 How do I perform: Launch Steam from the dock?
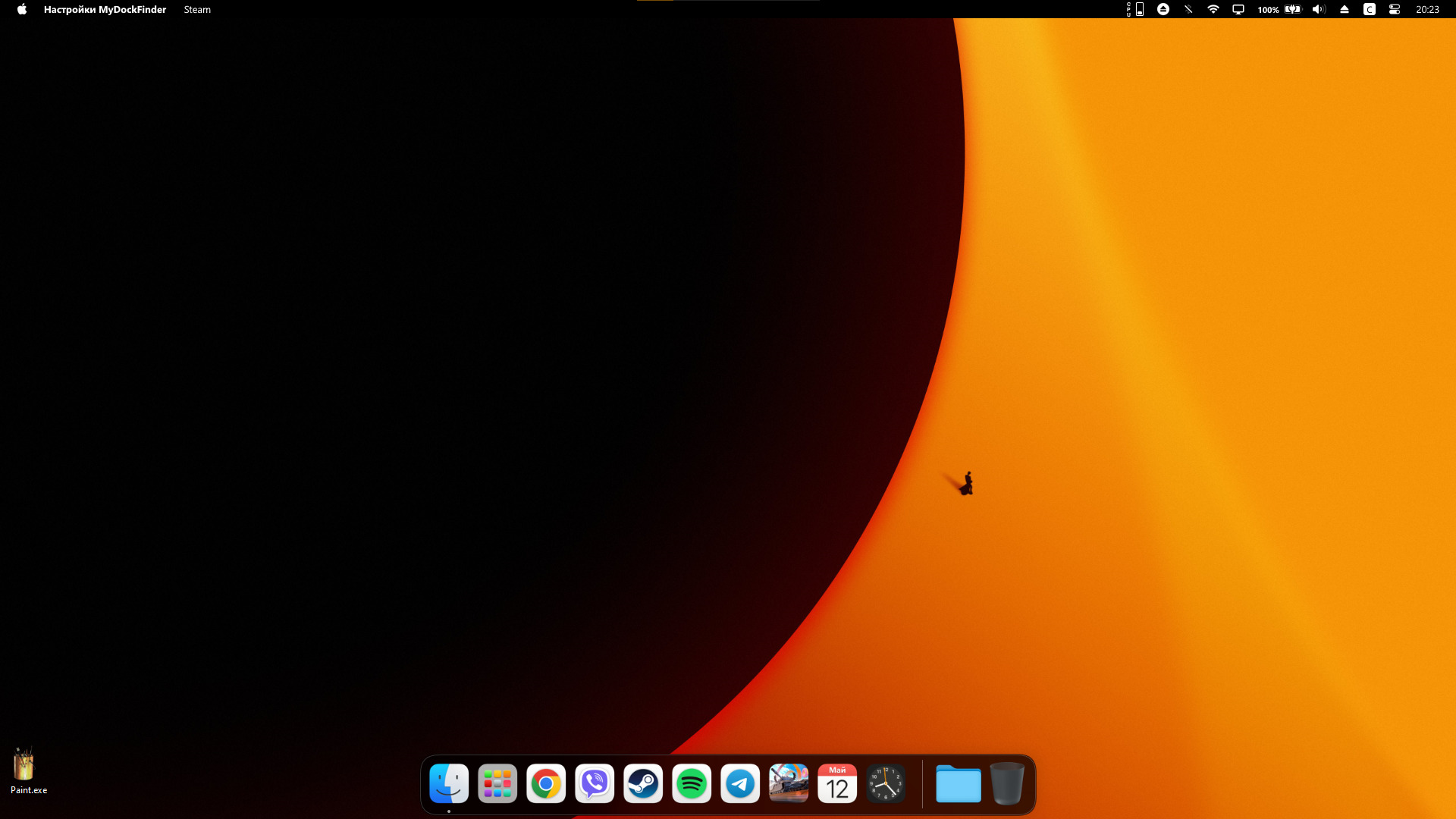pyautogui.click(x=643, y=783)
